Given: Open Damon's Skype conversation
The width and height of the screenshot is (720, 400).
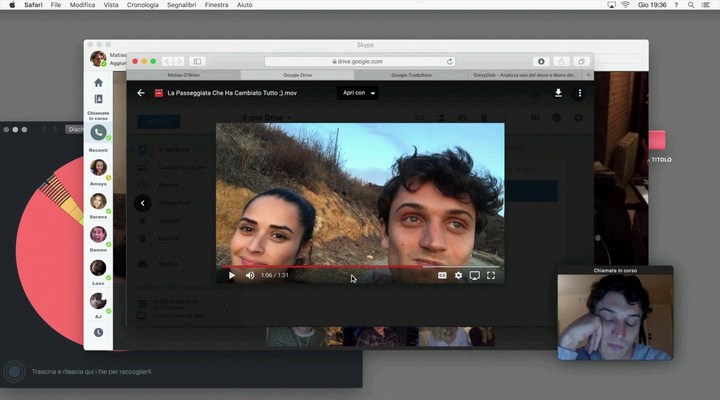Looking at the screenshot, I should [x=98, y=235].
